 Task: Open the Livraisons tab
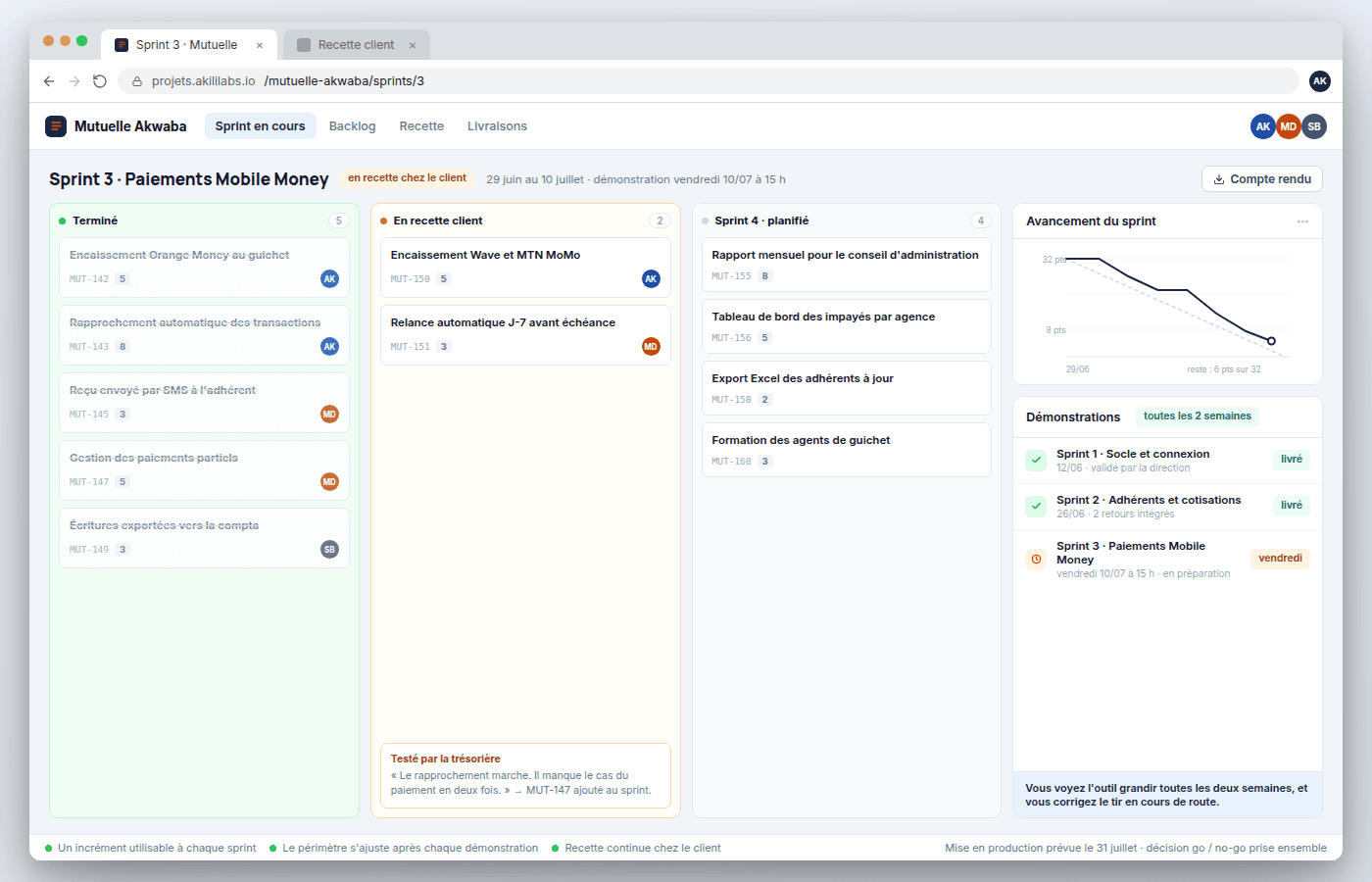(497, 126)
